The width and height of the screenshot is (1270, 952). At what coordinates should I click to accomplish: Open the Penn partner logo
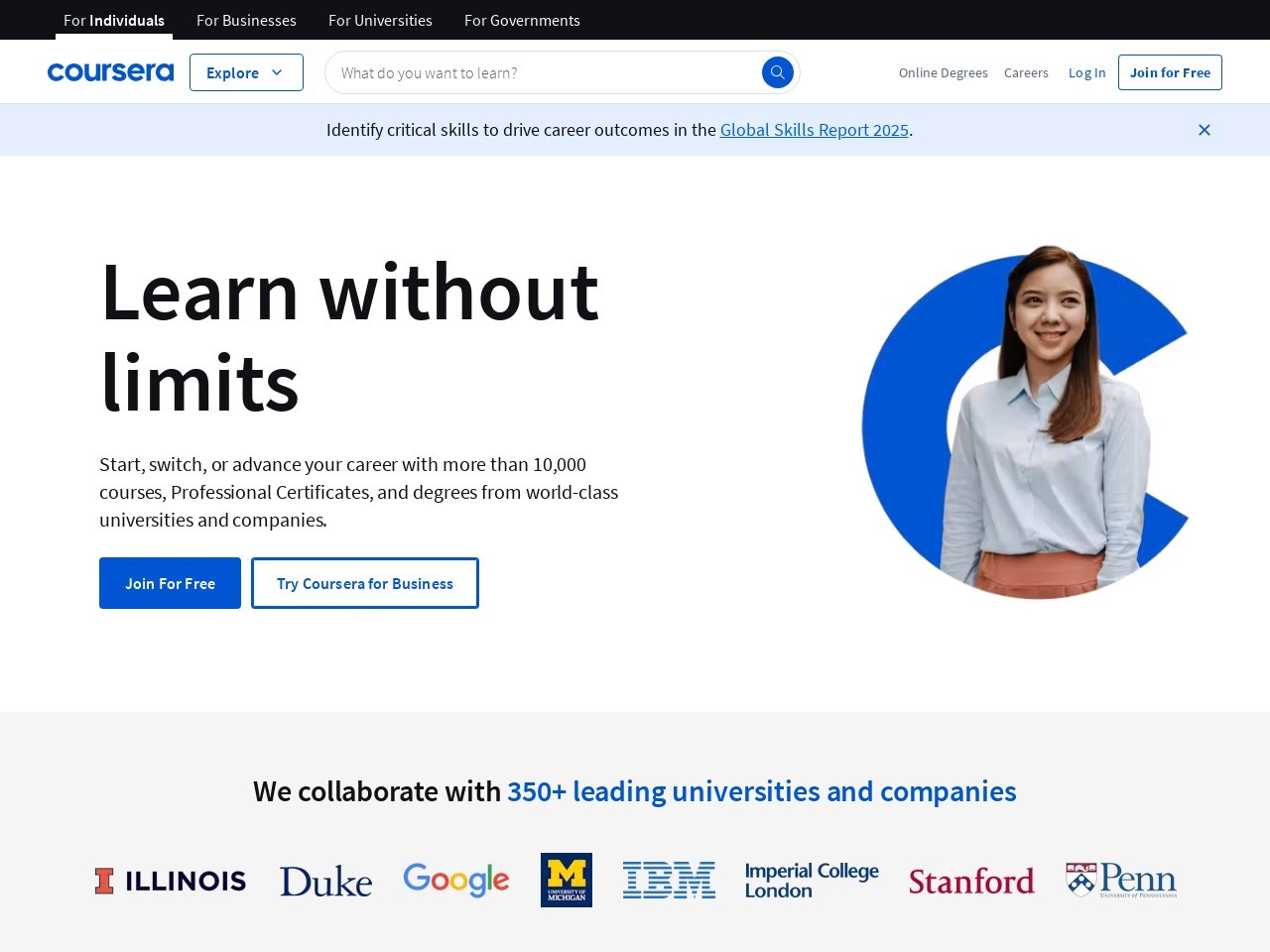pos(1121,881)
